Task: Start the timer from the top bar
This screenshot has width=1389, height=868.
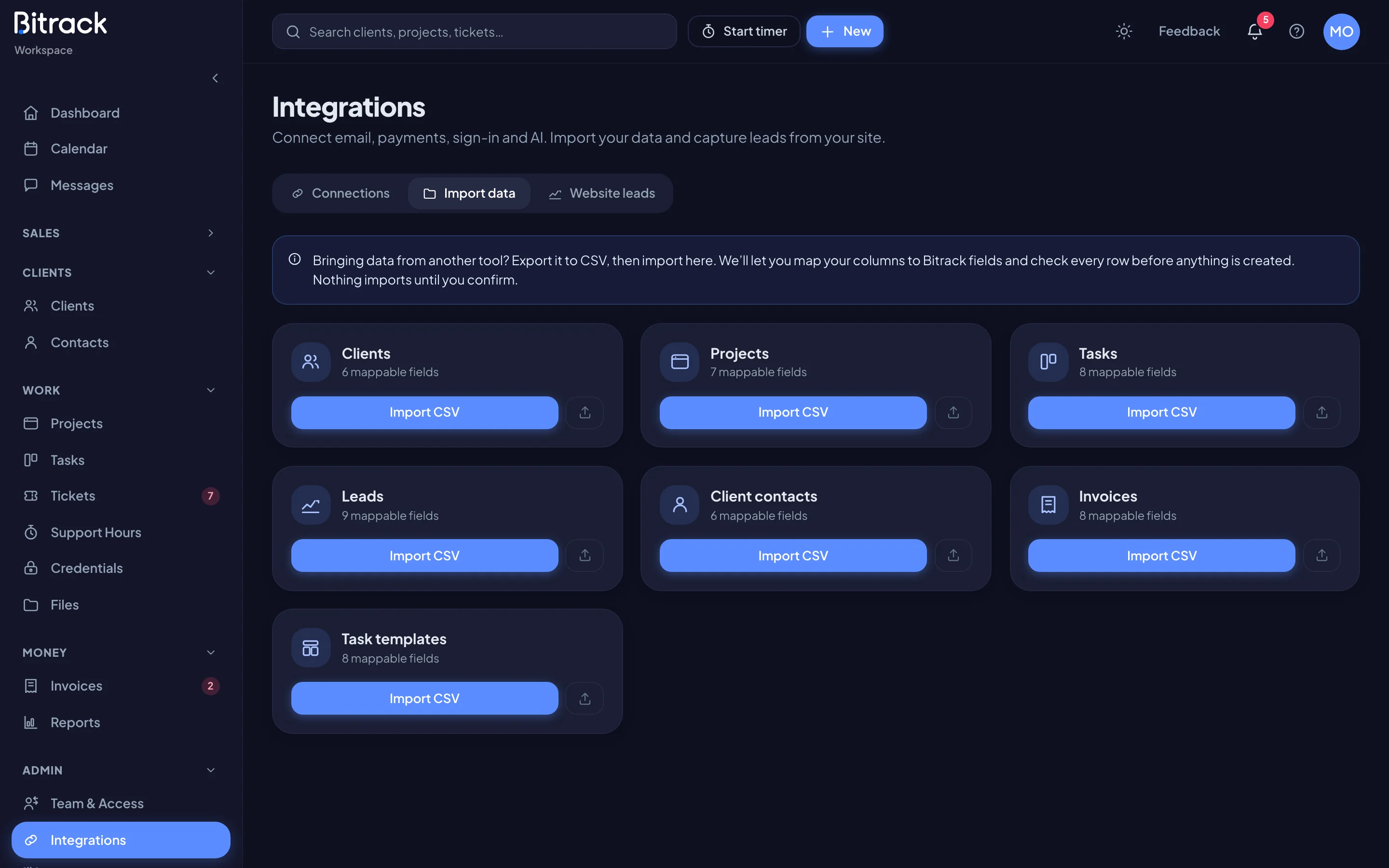Action: click(743, 31)
